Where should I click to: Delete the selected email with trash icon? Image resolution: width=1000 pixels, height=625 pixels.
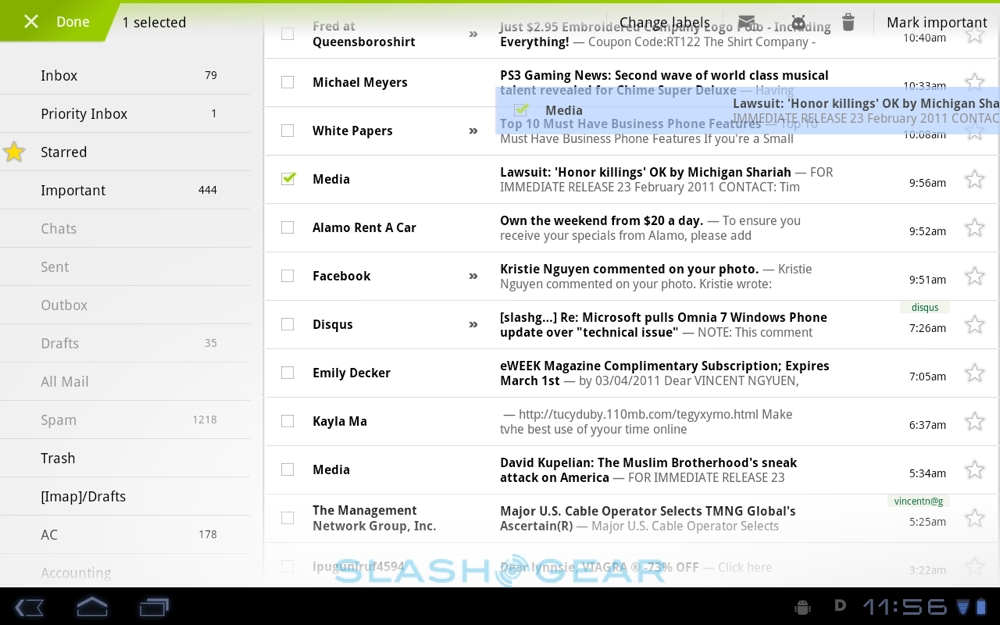848,22
